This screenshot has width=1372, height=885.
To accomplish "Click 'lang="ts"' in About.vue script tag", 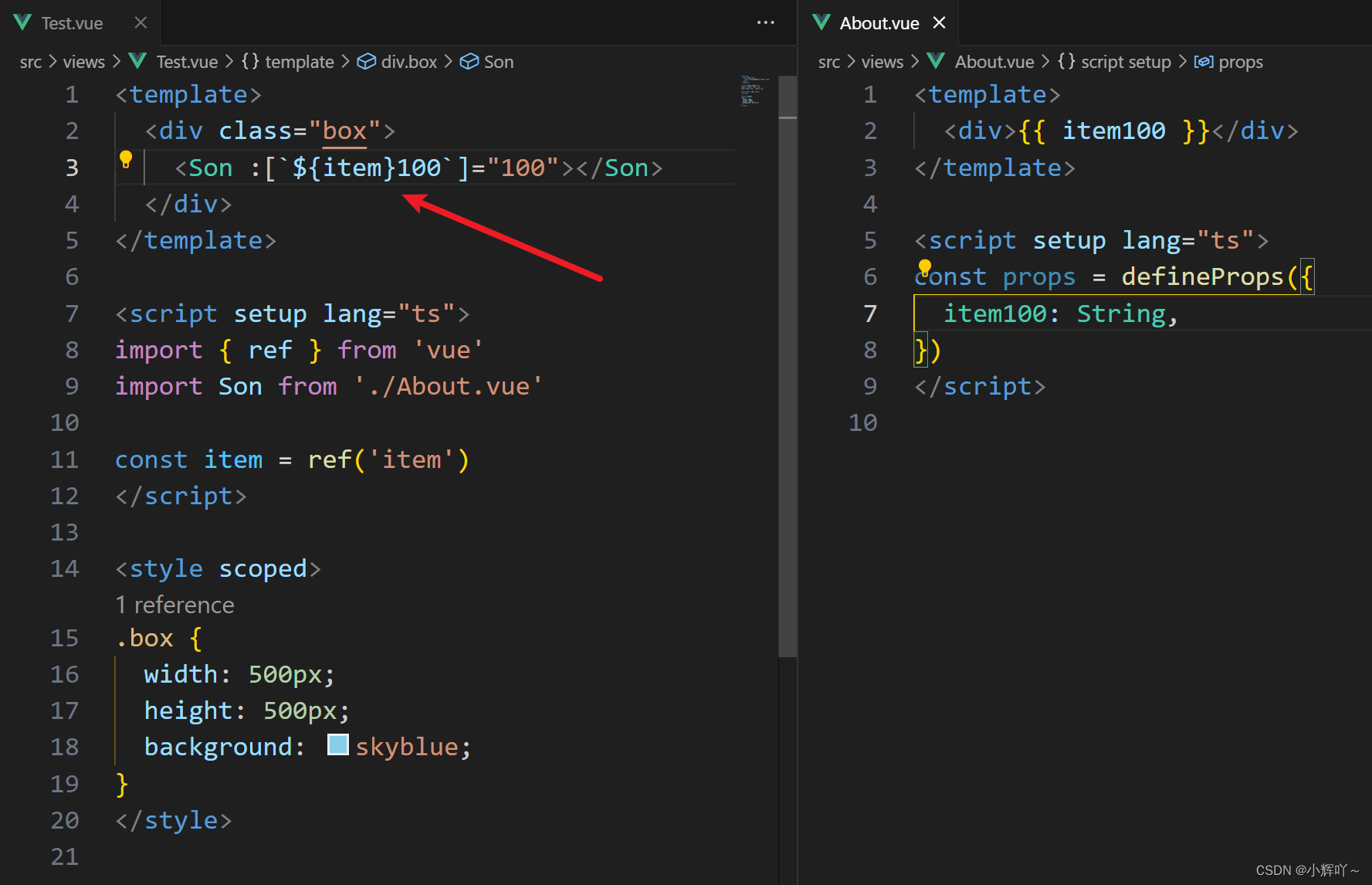I will coord(1188,240).
